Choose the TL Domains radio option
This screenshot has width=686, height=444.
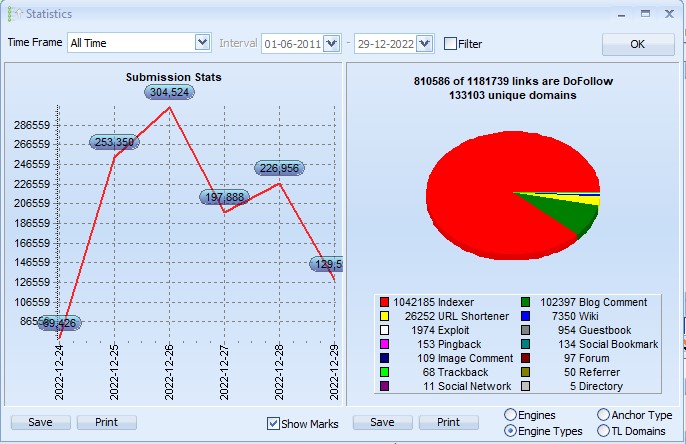(x=603, y=431)
